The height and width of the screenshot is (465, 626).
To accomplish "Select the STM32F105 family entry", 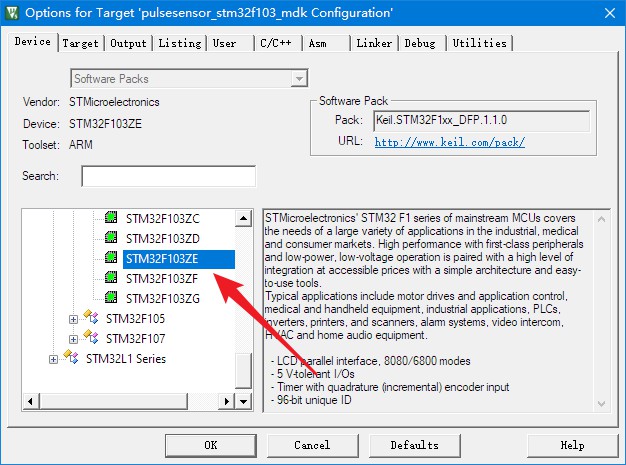I will (135, 319).
